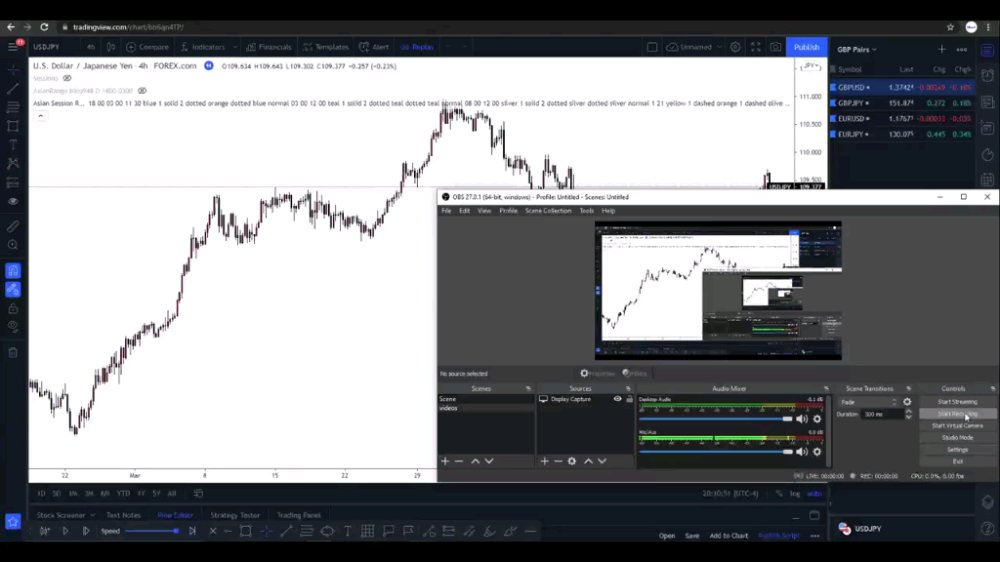Jump to real-time in replay bar
The width and height of the screenshot is (1000, 562).
[x=192, y=531]
